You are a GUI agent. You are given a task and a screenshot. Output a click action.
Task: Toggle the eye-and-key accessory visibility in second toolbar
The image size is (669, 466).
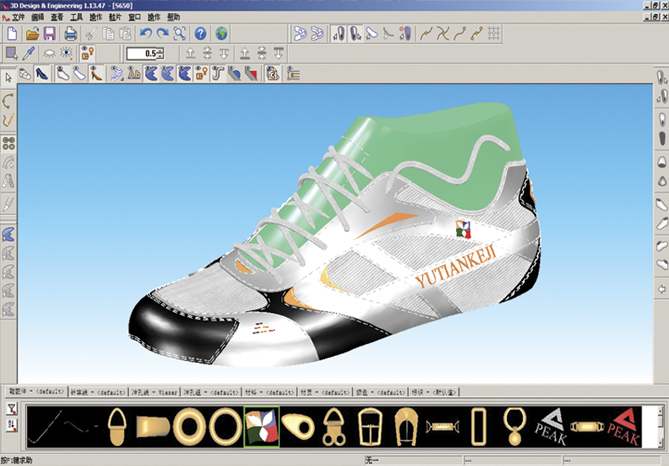click(87, 53)
